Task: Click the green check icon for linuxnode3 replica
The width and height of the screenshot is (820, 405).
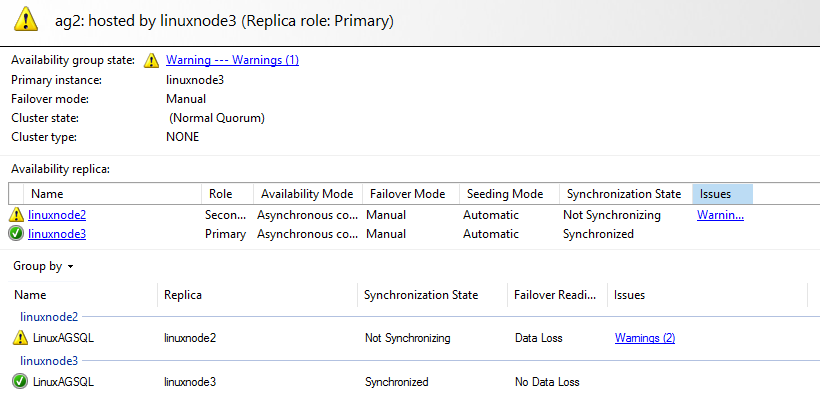Action: point(17,234)
